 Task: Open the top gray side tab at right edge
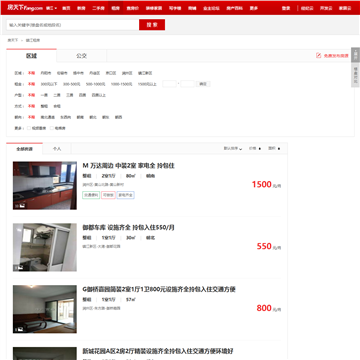click(355, 55)
